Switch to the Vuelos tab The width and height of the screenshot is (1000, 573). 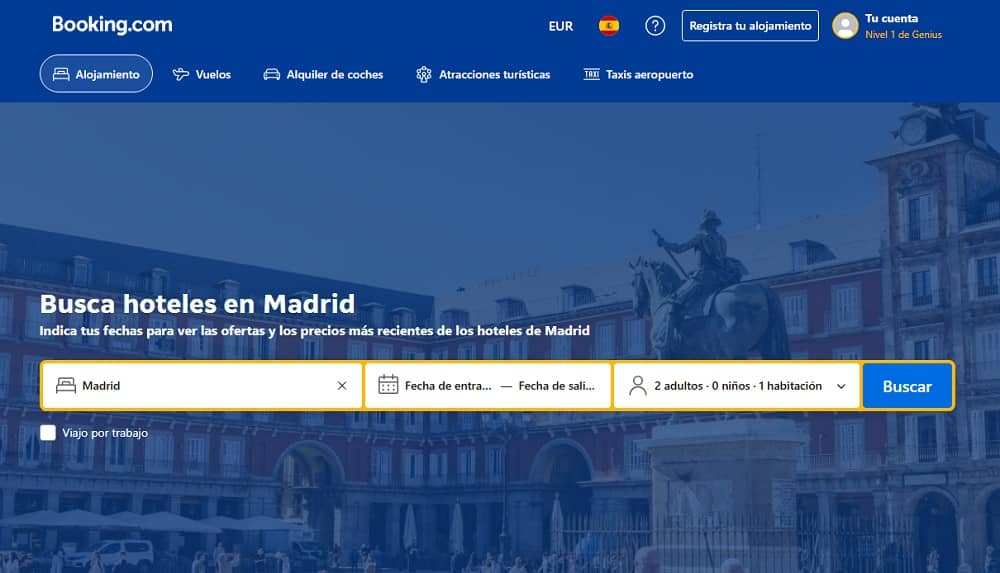click(202, 75)
